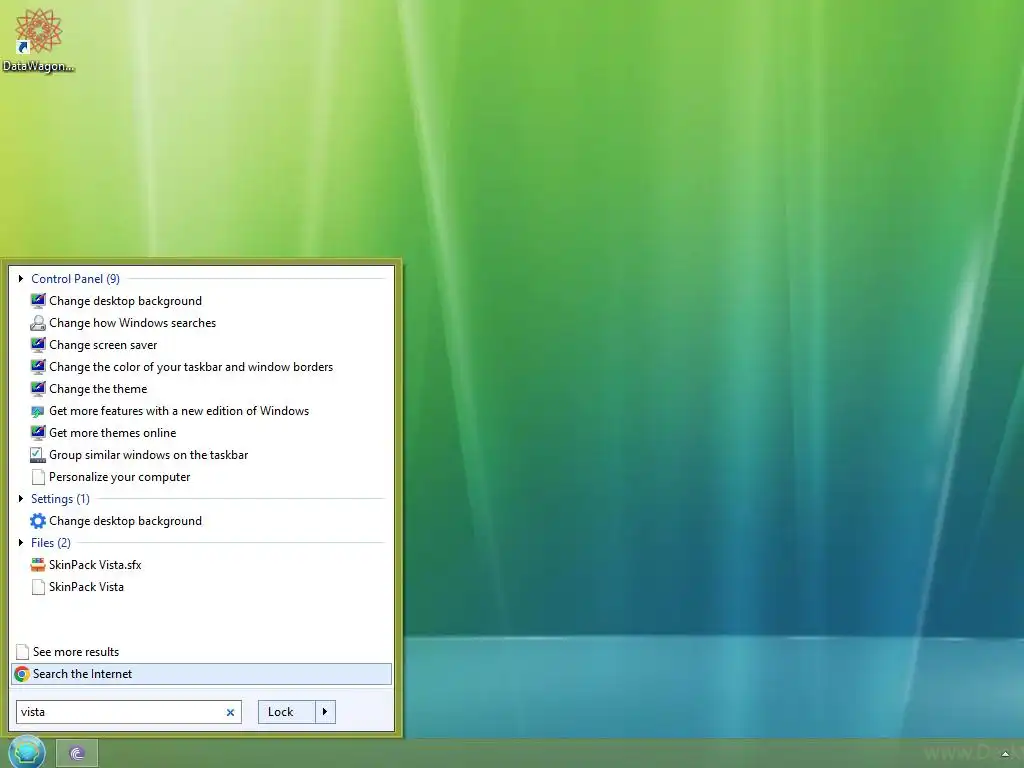Open Personalize your computer
Image resolution: width=1024 pixels, height=768 pixels.
[x=120, y=477]
